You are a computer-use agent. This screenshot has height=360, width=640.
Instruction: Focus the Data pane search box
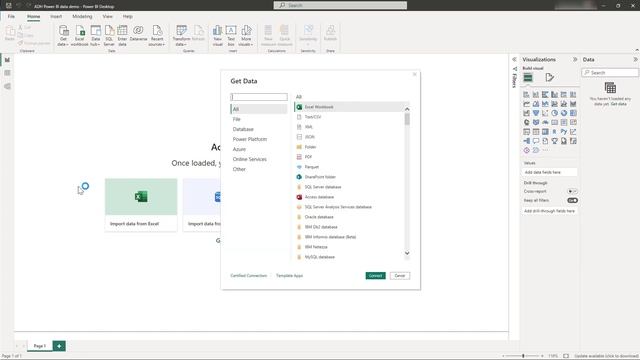coord(610,73)
